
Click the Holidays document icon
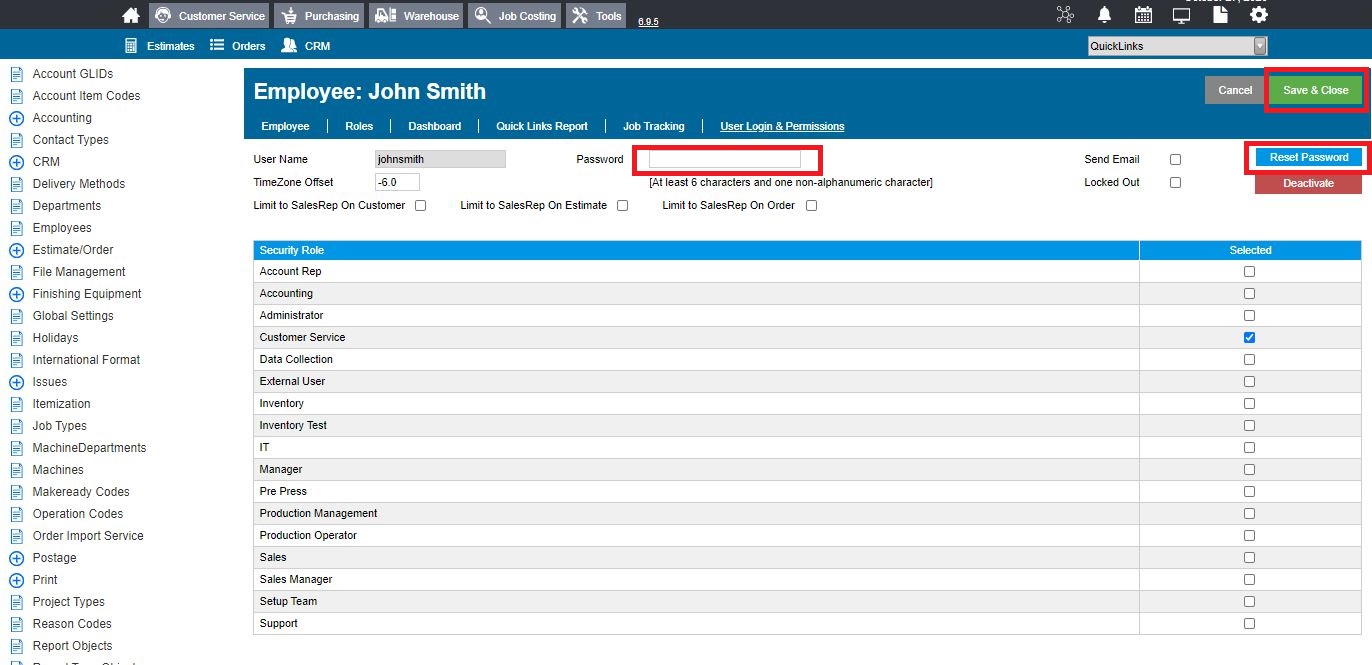coord(16,338)
